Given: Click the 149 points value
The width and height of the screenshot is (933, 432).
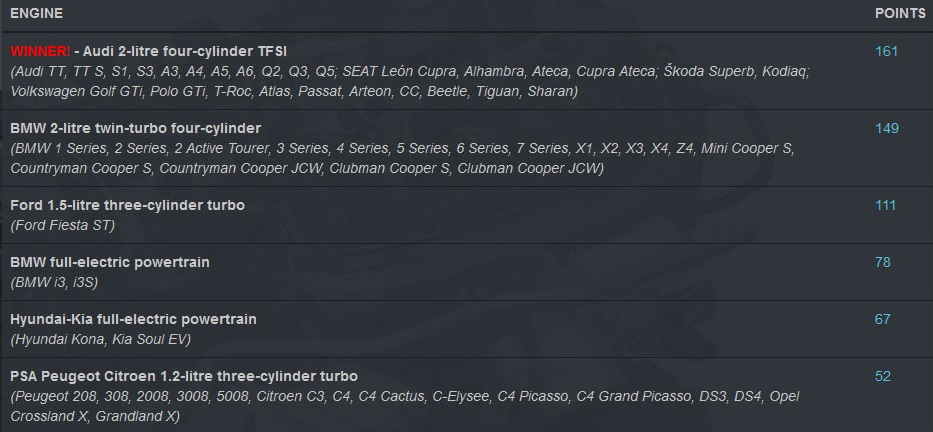Looking at the screenshot, I should point(887,128).
